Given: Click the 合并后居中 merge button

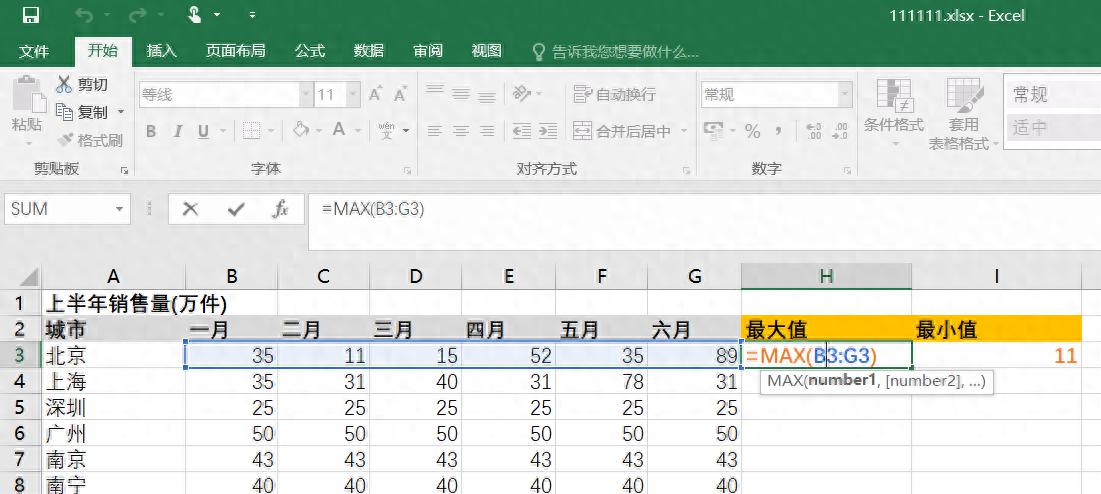Looking at the screenshot, I should 621,131.
